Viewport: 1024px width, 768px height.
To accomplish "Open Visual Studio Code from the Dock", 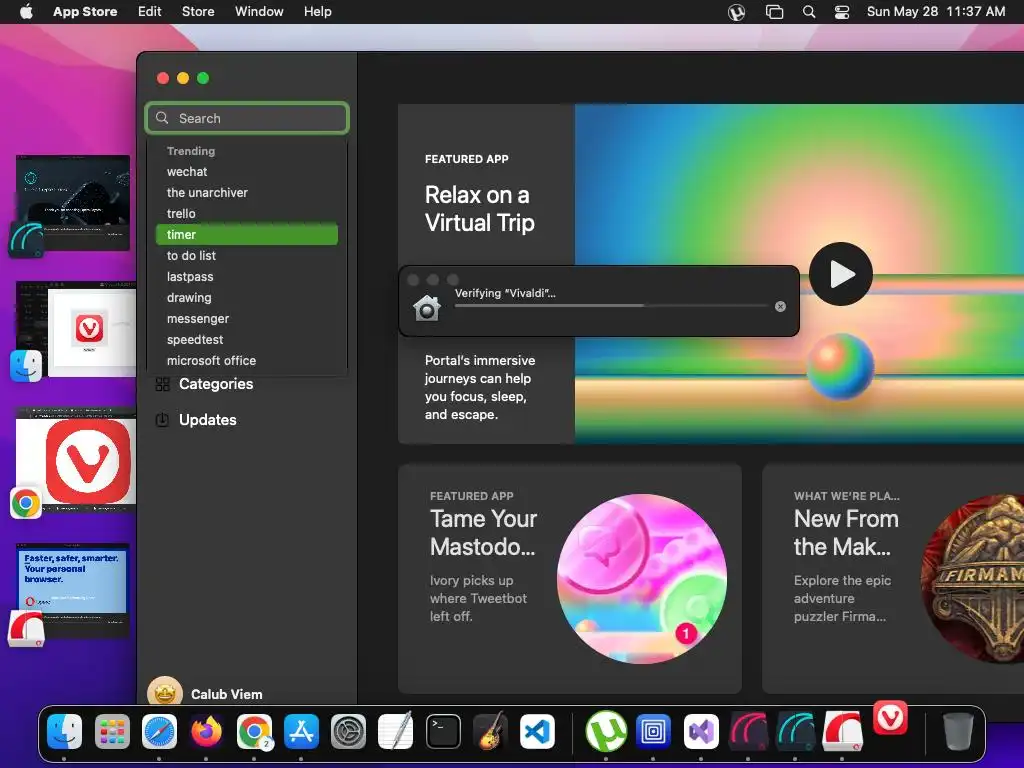I will [537, 731].
